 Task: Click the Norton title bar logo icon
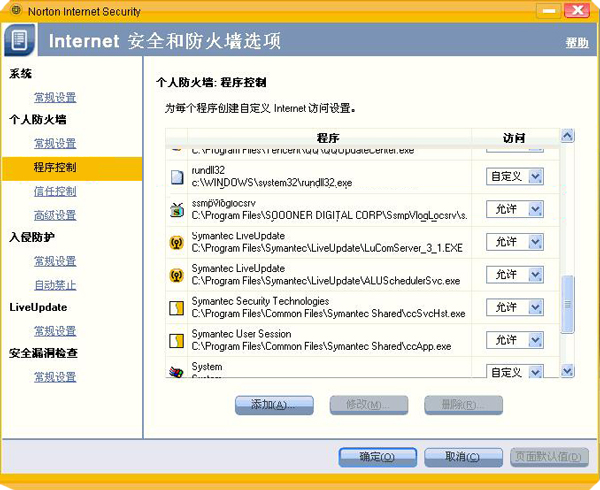click(16, 10)
